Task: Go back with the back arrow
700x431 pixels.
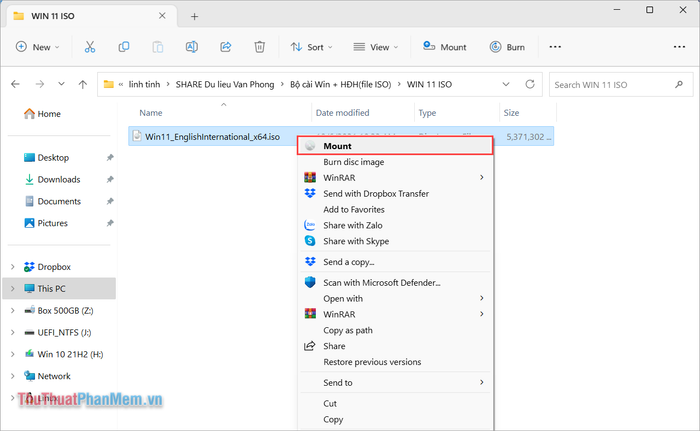Action: pos(16,84)
